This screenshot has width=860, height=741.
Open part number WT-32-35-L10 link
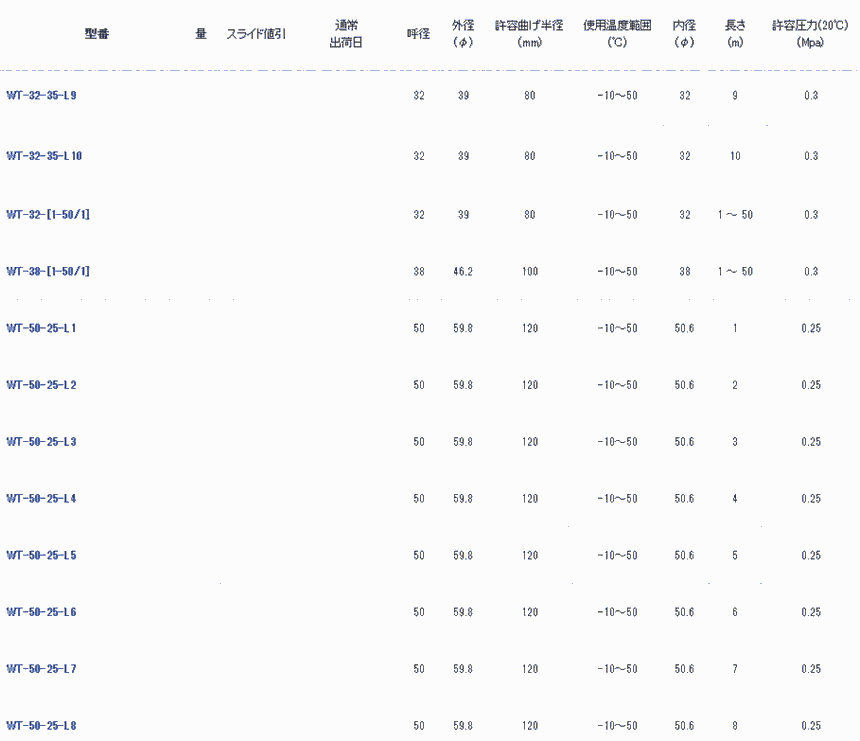click(x=44, y=156)
